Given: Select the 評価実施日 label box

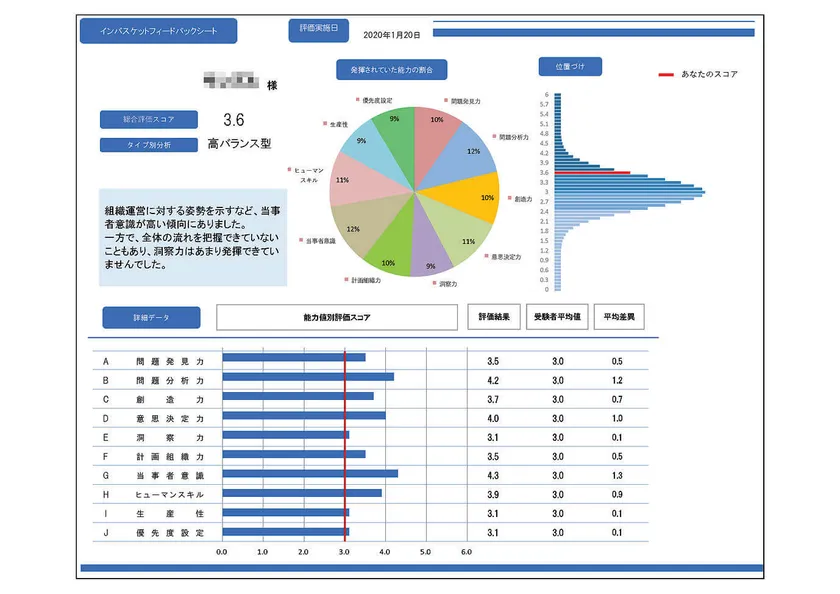Looking at the screenshot, I should click(x=319, y=30).
